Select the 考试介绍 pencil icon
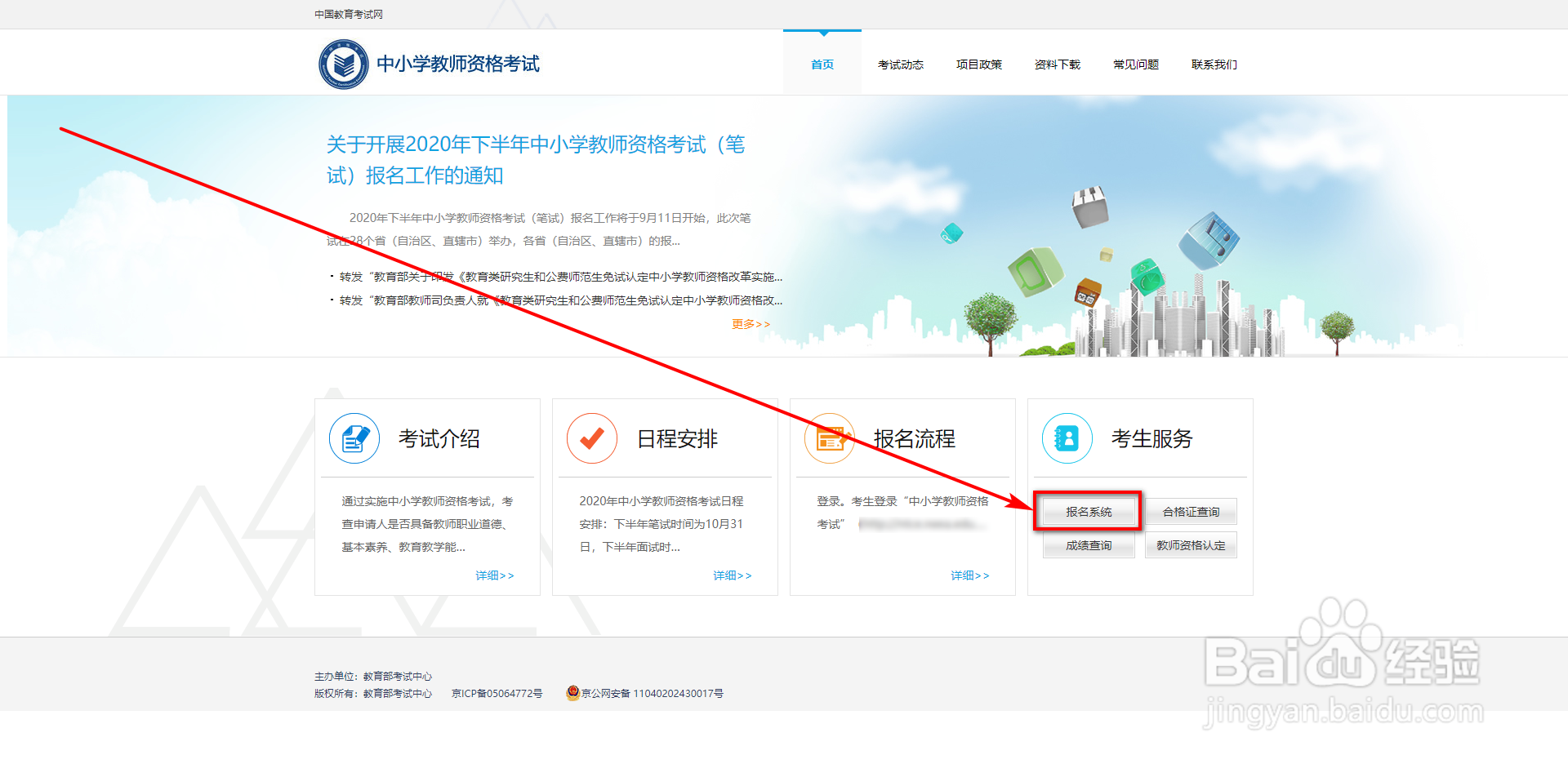 (x=354, y=438)
